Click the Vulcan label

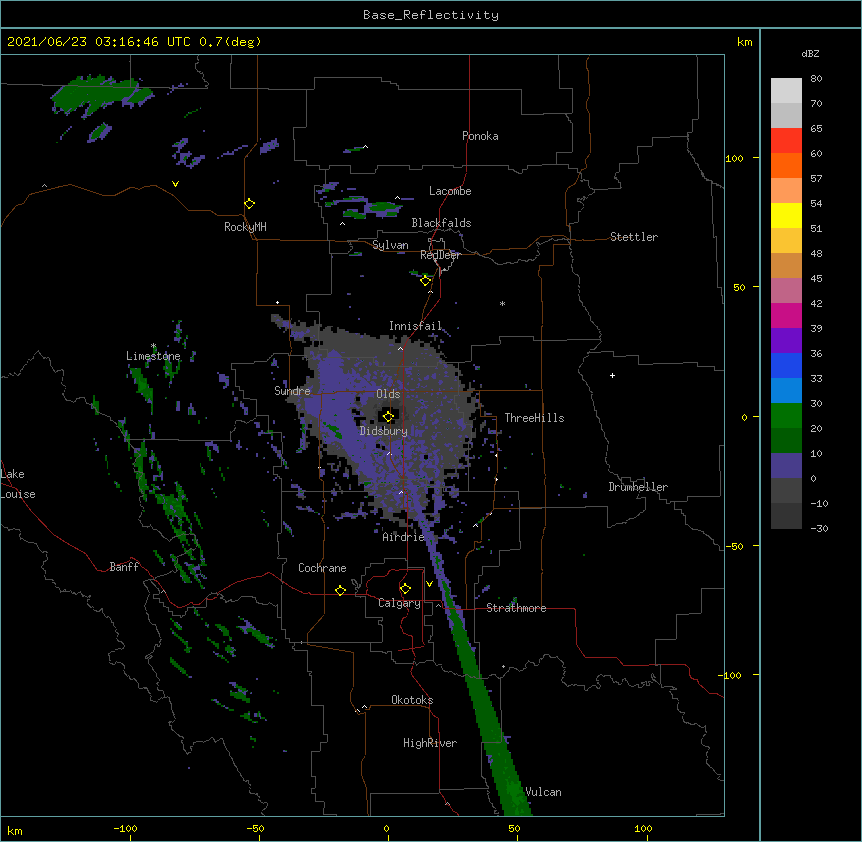tap(543, 792)
